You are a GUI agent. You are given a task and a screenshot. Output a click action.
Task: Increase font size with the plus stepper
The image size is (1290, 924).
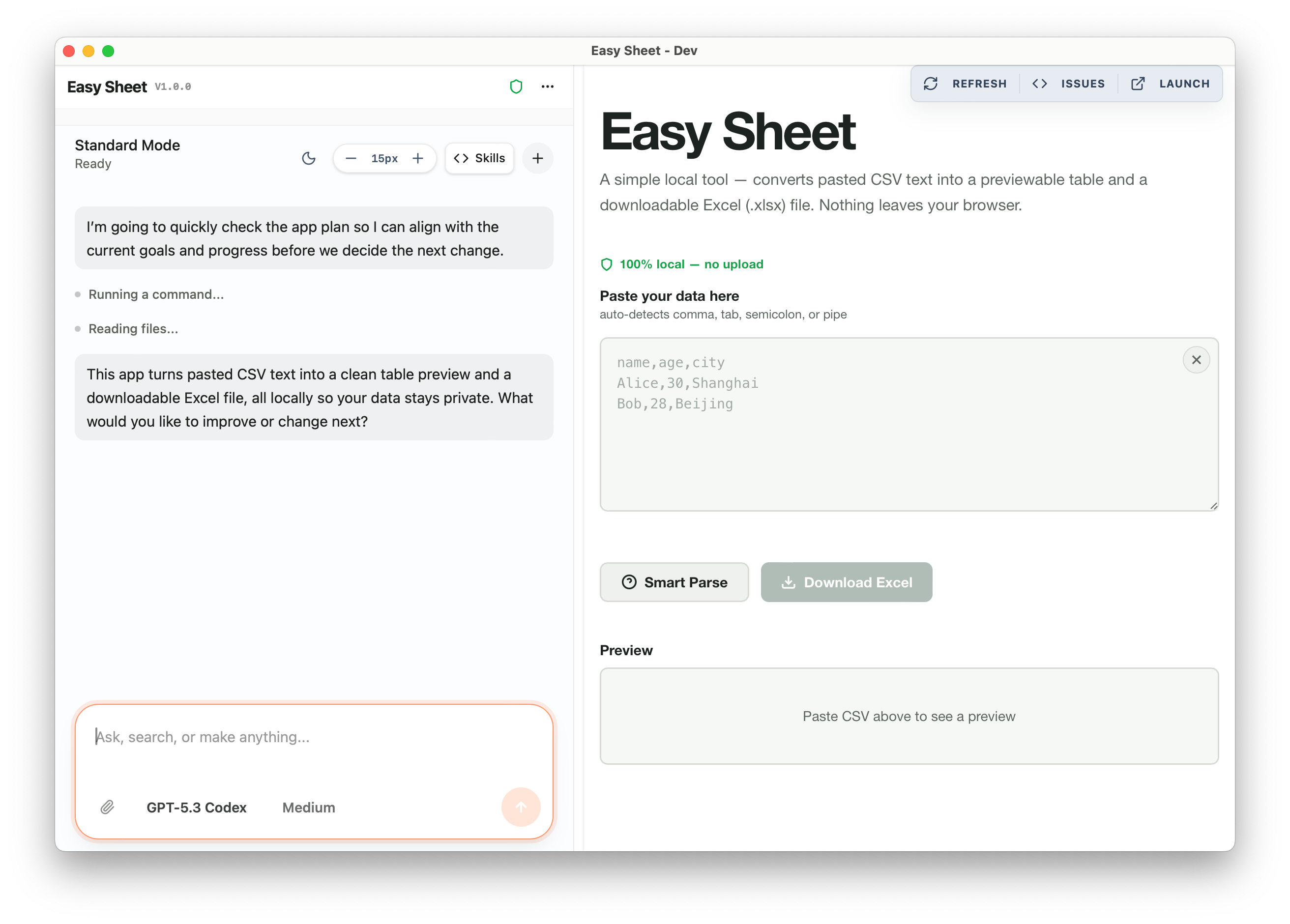pyautogui.click(x=418, y=158)
